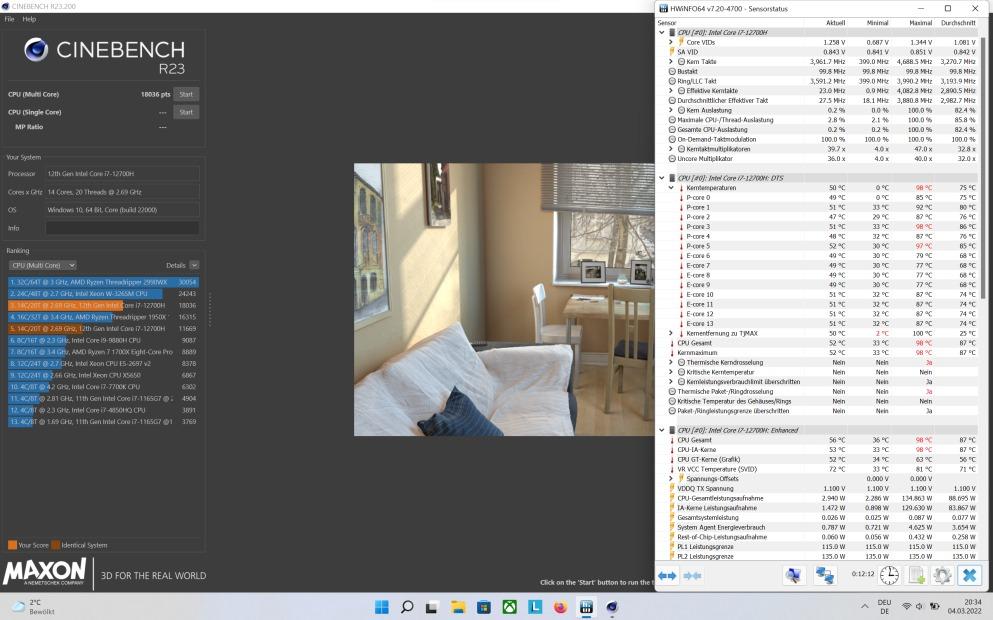Open Windows Start menu in taskbar
993x620 pixels.
pyautogui.click(x=382, y=607)
